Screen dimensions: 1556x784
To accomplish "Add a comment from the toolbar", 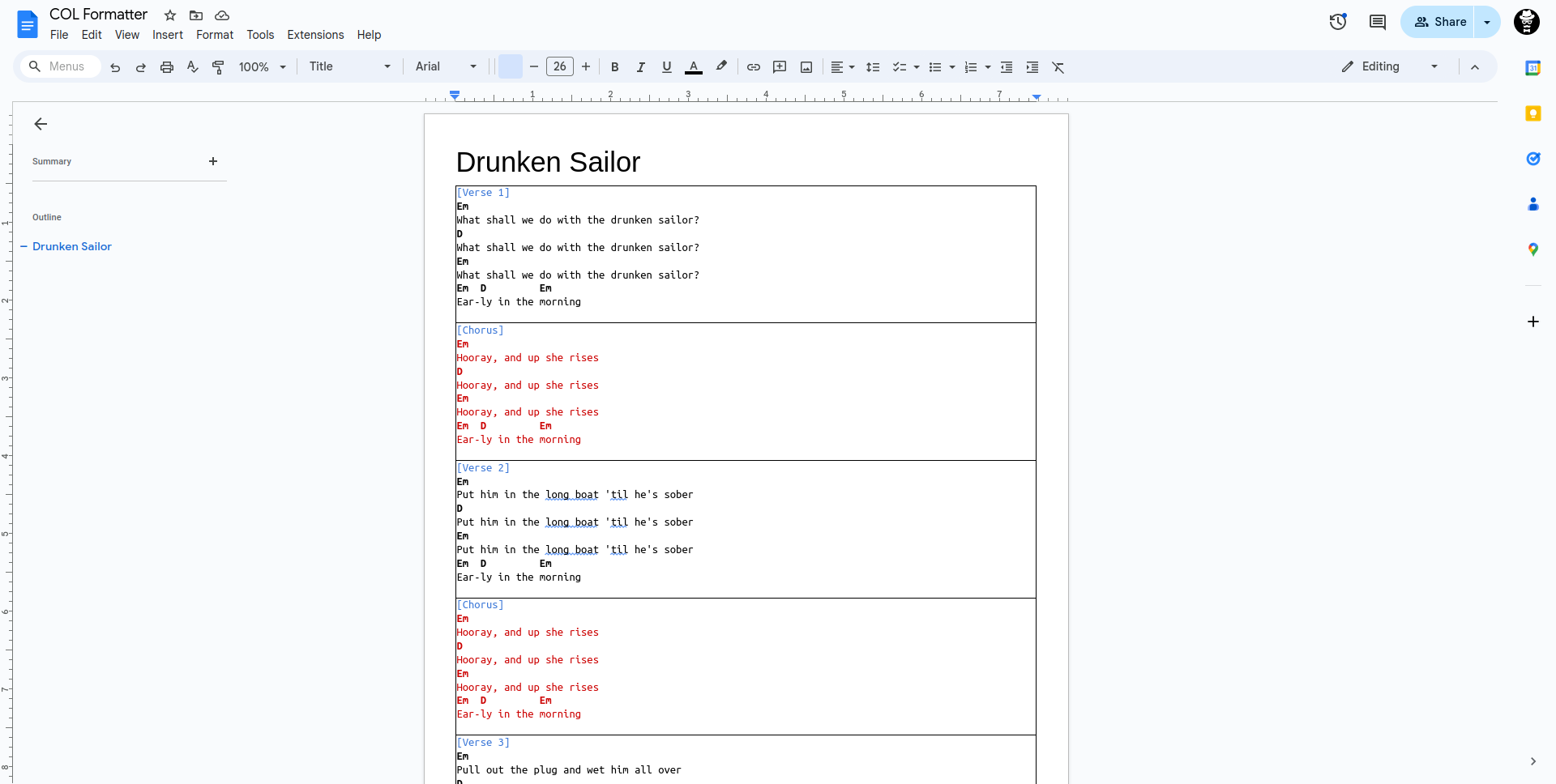I will pyautogui.click(x=780, y=67).
